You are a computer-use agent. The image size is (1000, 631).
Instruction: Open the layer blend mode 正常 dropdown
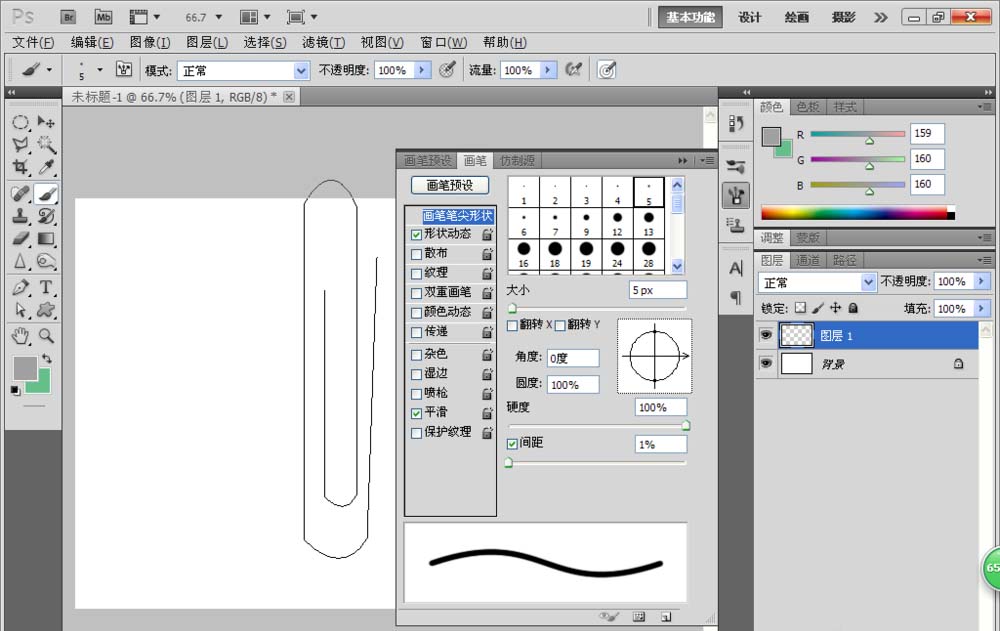(868, 282)
